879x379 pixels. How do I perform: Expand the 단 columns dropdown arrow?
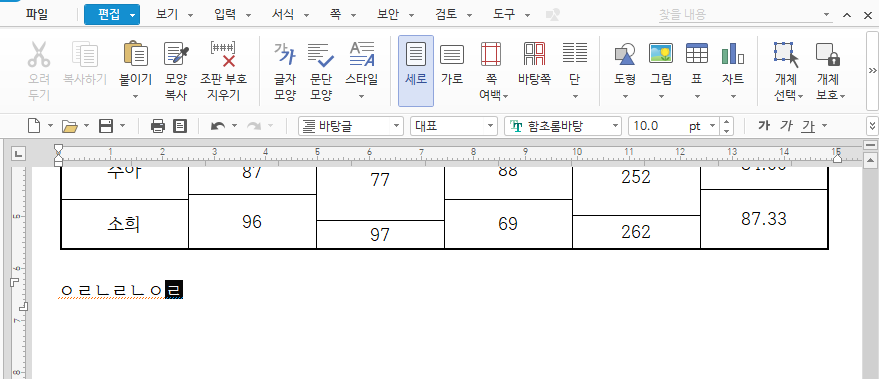pos(575,96)
